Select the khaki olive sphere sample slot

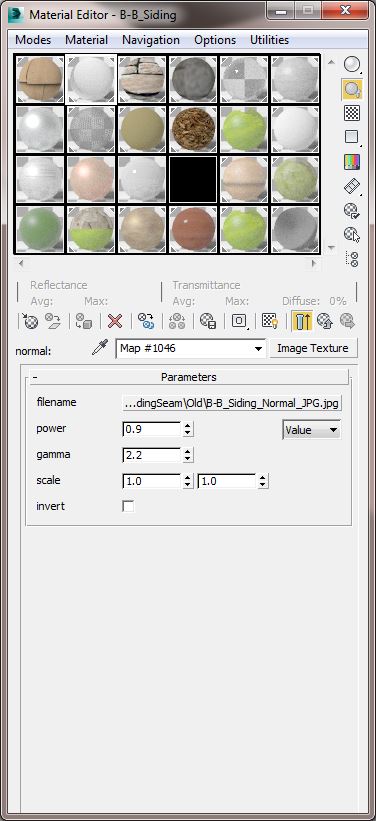pos(142,129)
